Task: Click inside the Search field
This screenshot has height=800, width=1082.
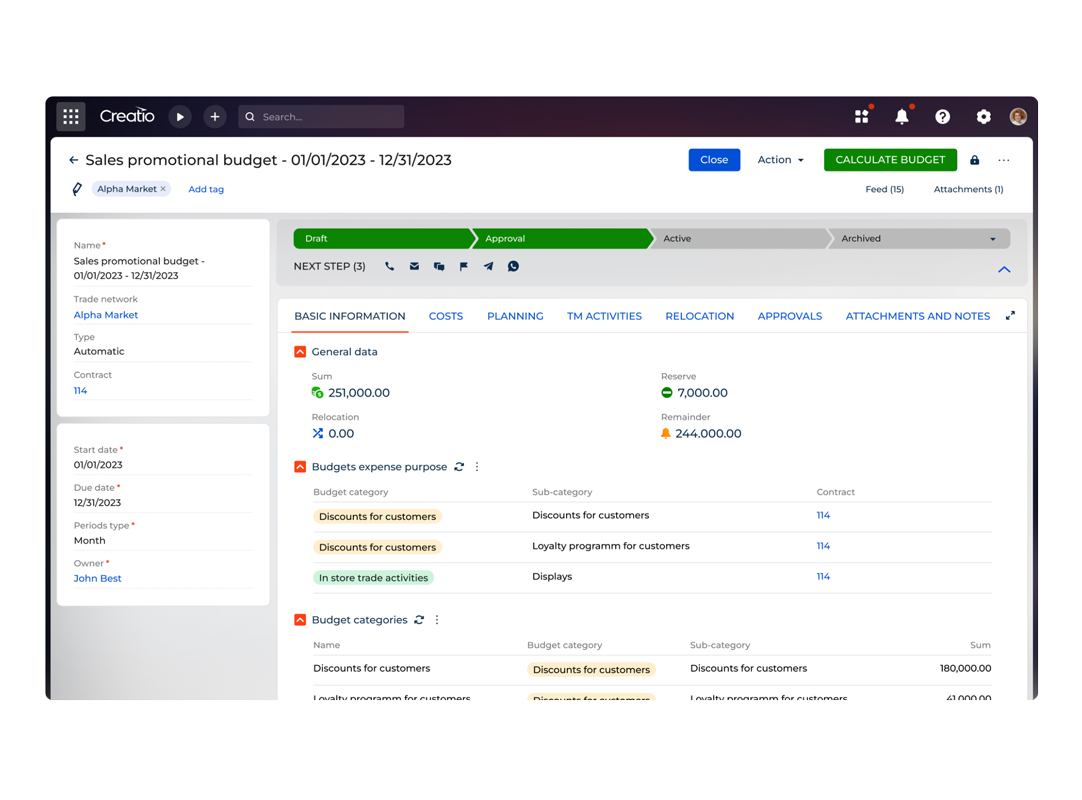Action: (320, 116)
